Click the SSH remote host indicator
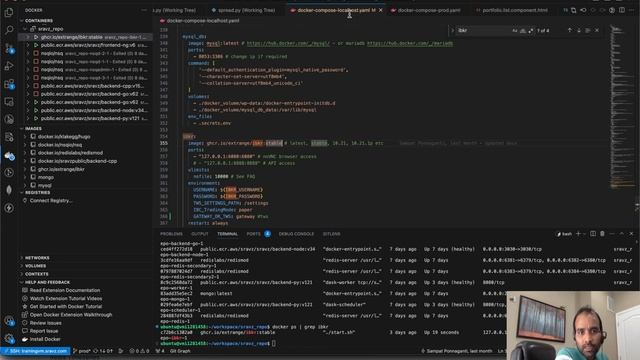The height and width of the screenshot is (360, 640). coord(35,351)
